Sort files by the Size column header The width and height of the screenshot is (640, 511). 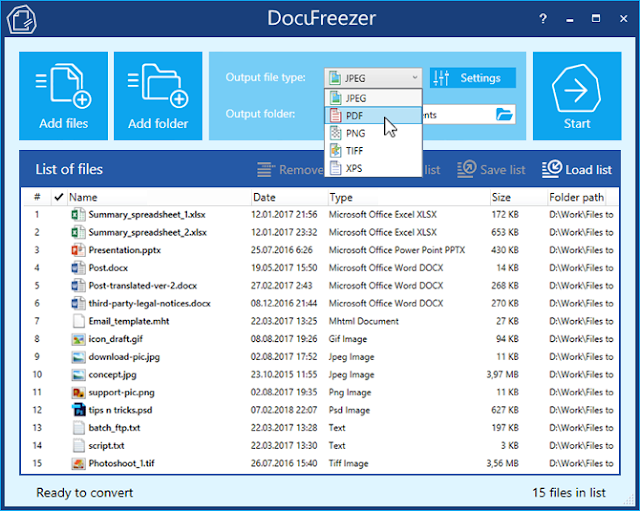[501, 197]
